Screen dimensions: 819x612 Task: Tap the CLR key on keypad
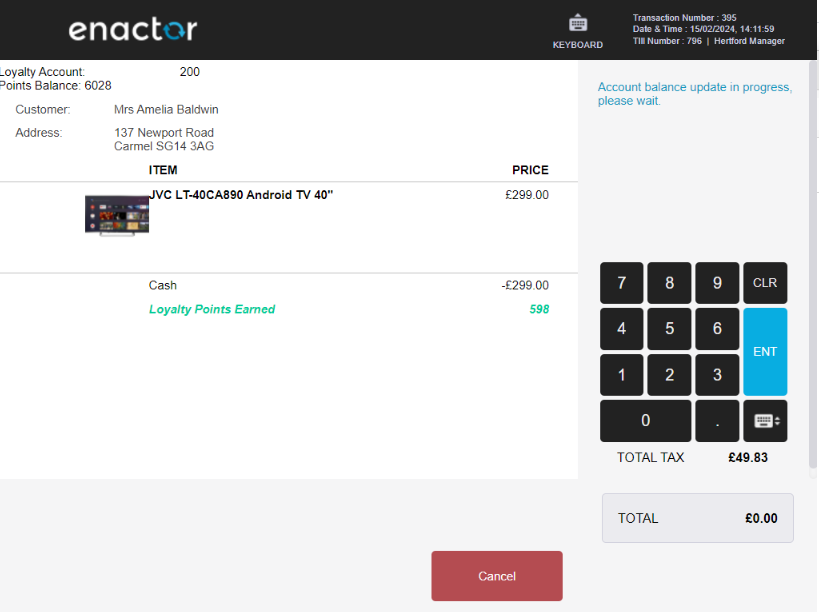click(765, 283)
